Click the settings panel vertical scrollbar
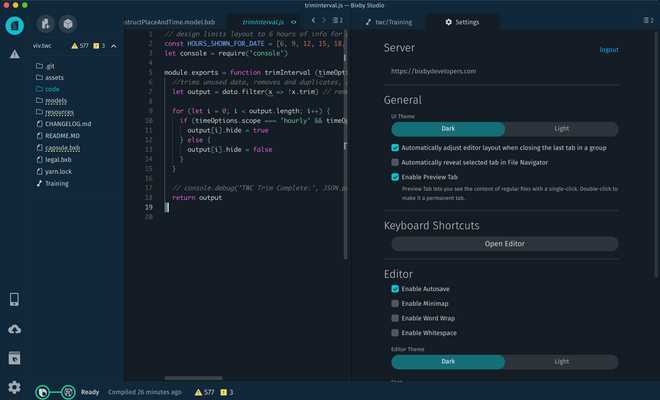The image size is (660, 400). [x=656, y=154]
